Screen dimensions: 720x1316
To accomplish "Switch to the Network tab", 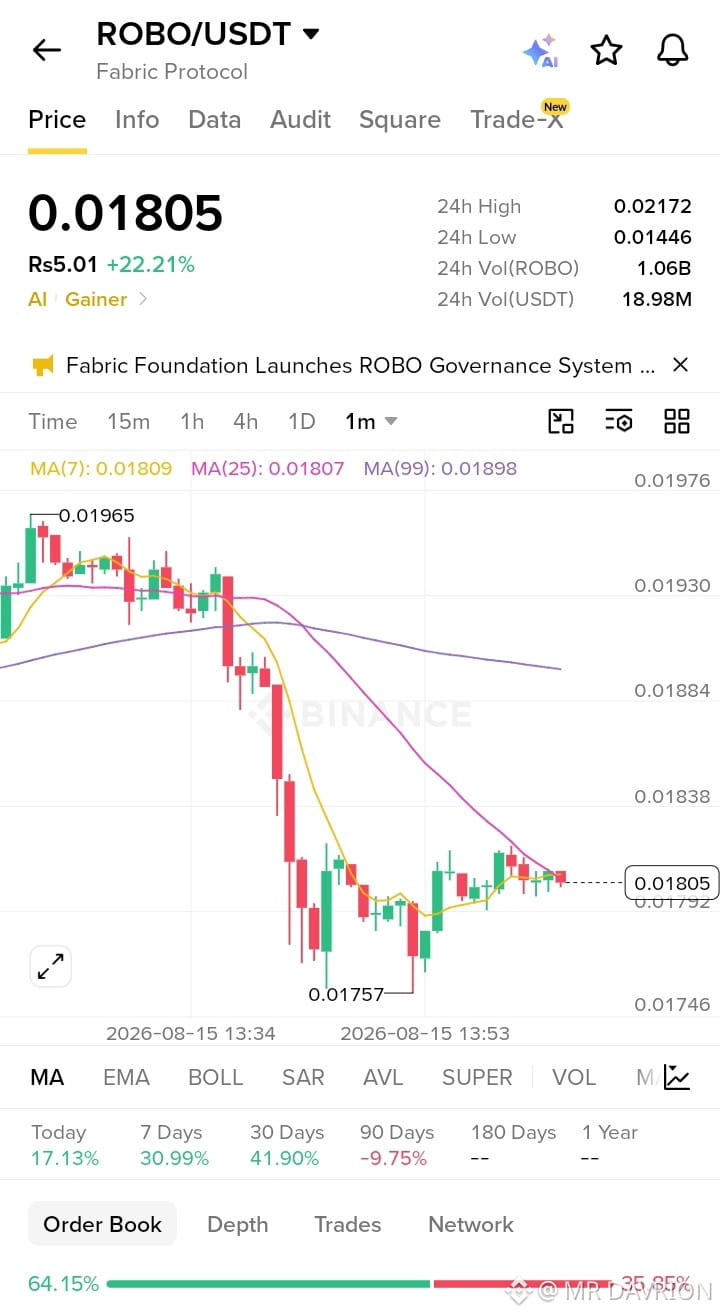I will click(470, 1224).
